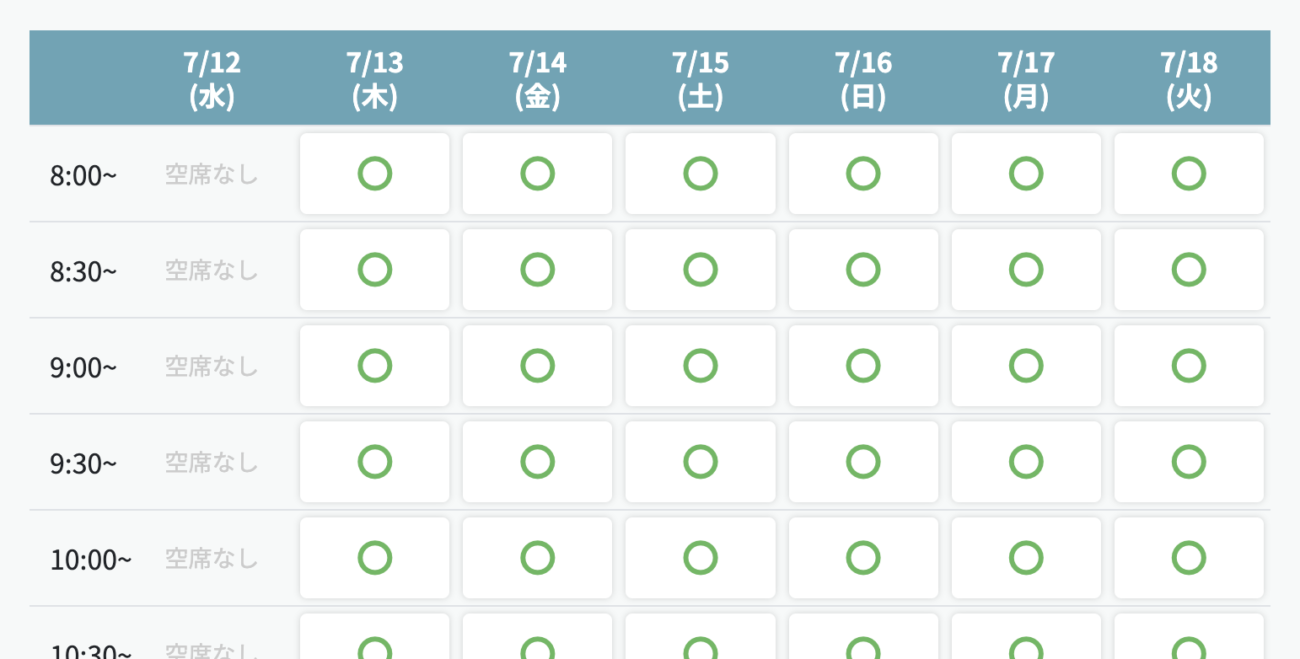The width and height of the screenshot is (1300, 659).
Task: Pick the 10:00 slot on 7/16 (日)
Action: 863,558
